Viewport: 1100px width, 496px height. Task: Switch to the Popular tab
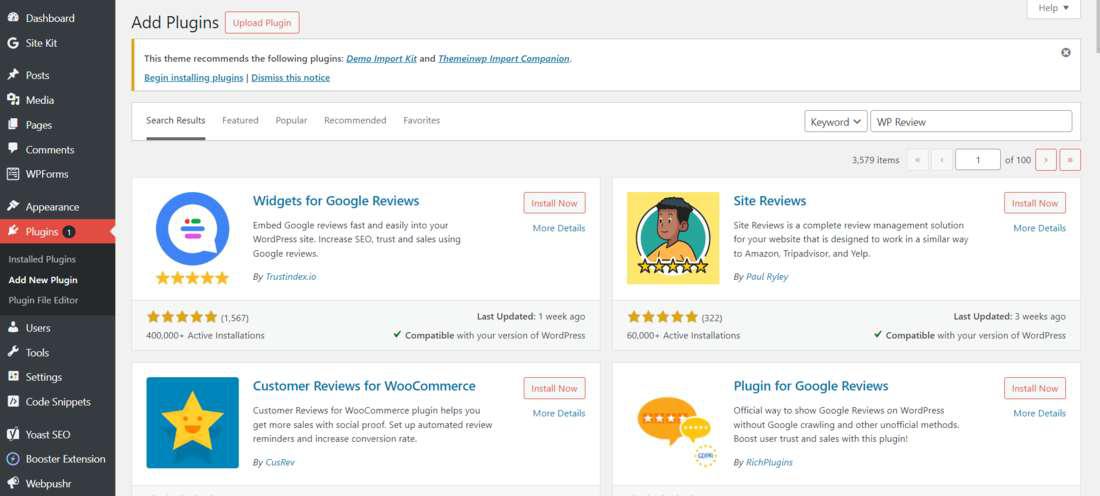point(291,120)
